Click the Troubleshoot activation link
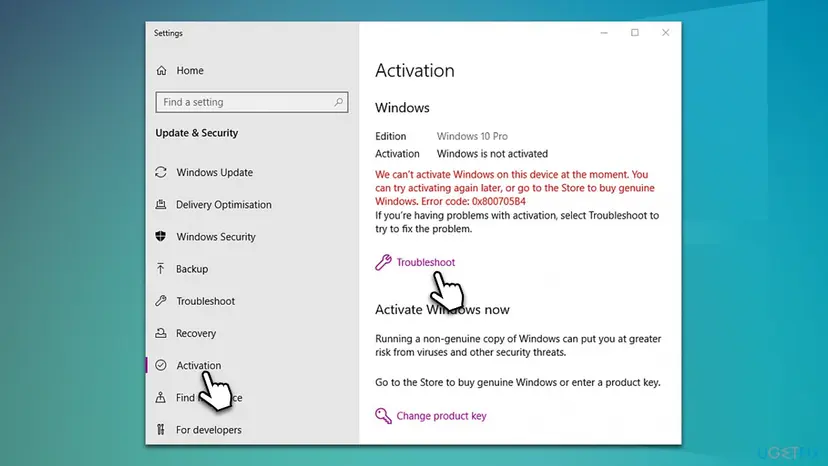Screen dimensions: 828x466 tap(426, 262)
